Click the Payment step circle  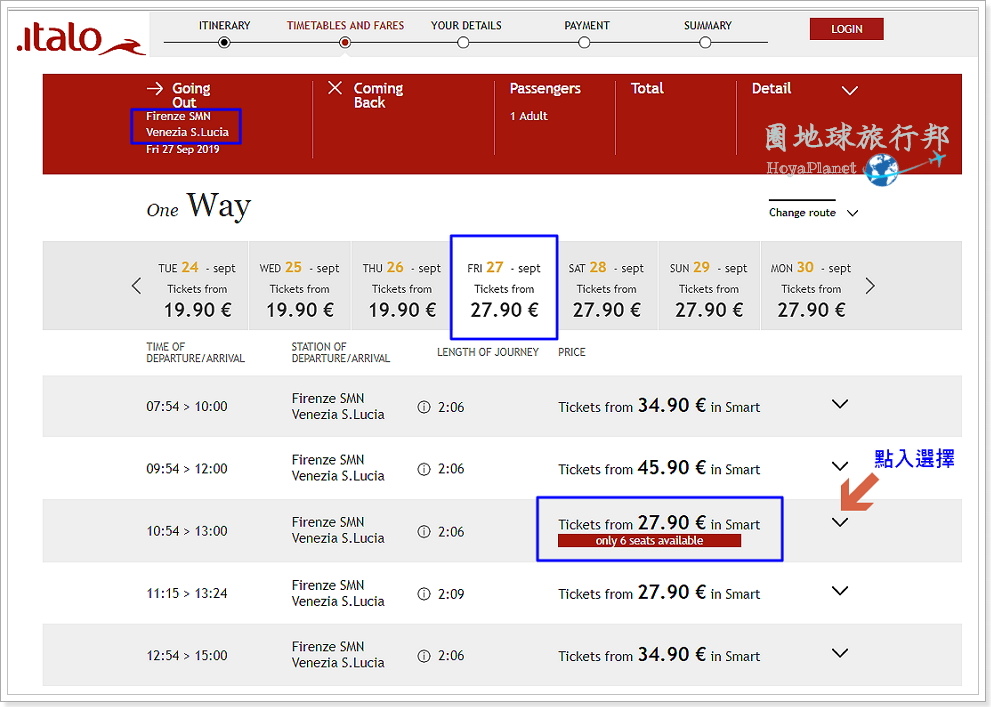(x=584, y=42)
